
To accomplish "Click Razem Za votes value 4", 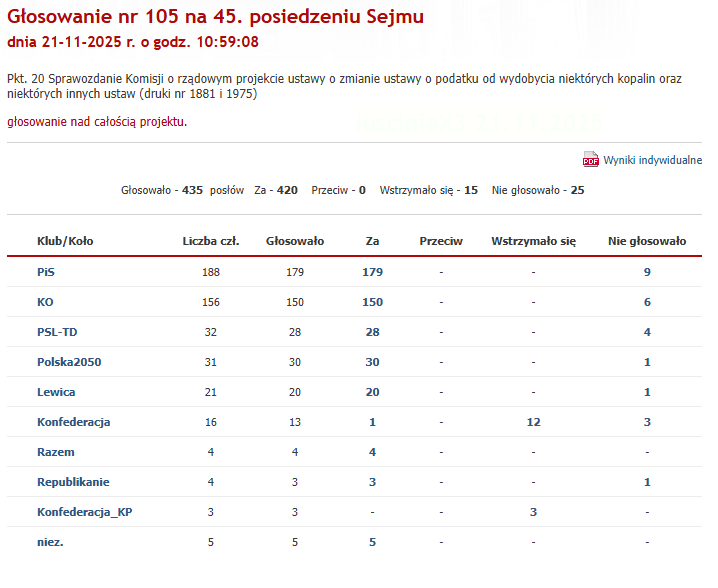I will pyautogui.click(x=372, y=452).
